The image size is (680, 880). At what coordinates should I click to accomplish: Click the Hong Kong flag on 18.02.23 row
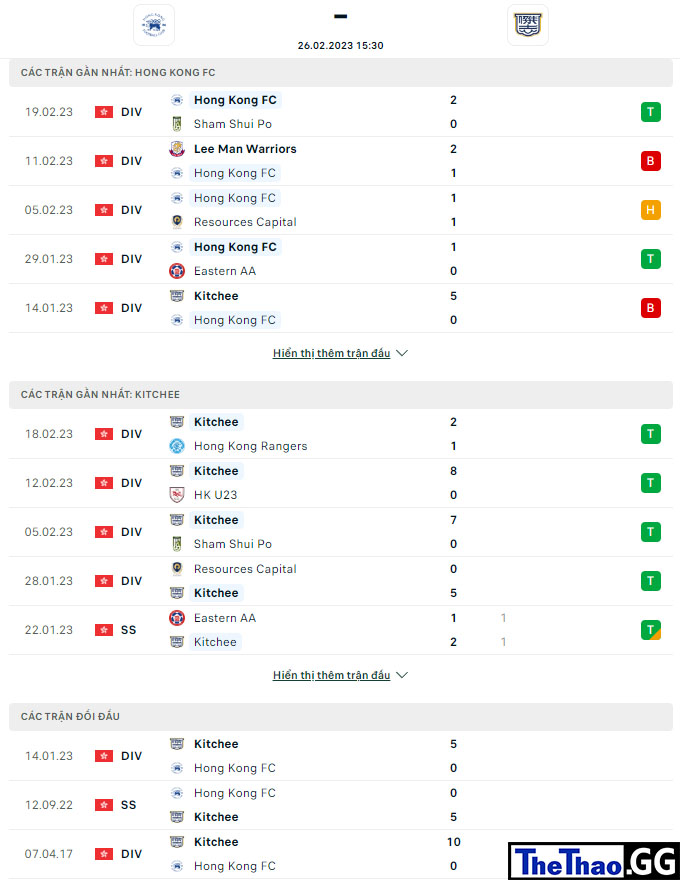[x=104, y=434]
